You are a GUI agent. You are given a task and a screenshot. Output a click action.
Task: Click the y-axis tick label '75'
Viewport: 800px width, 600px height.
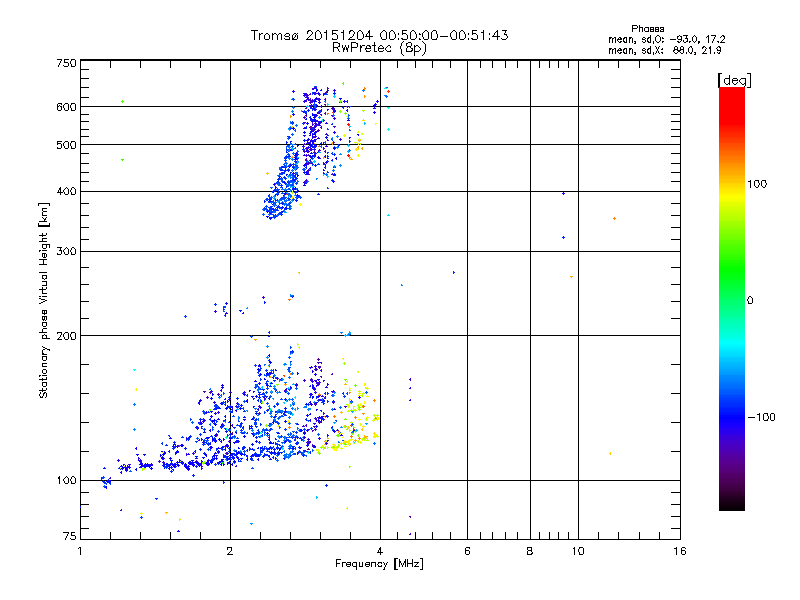[x=70, y=536]
